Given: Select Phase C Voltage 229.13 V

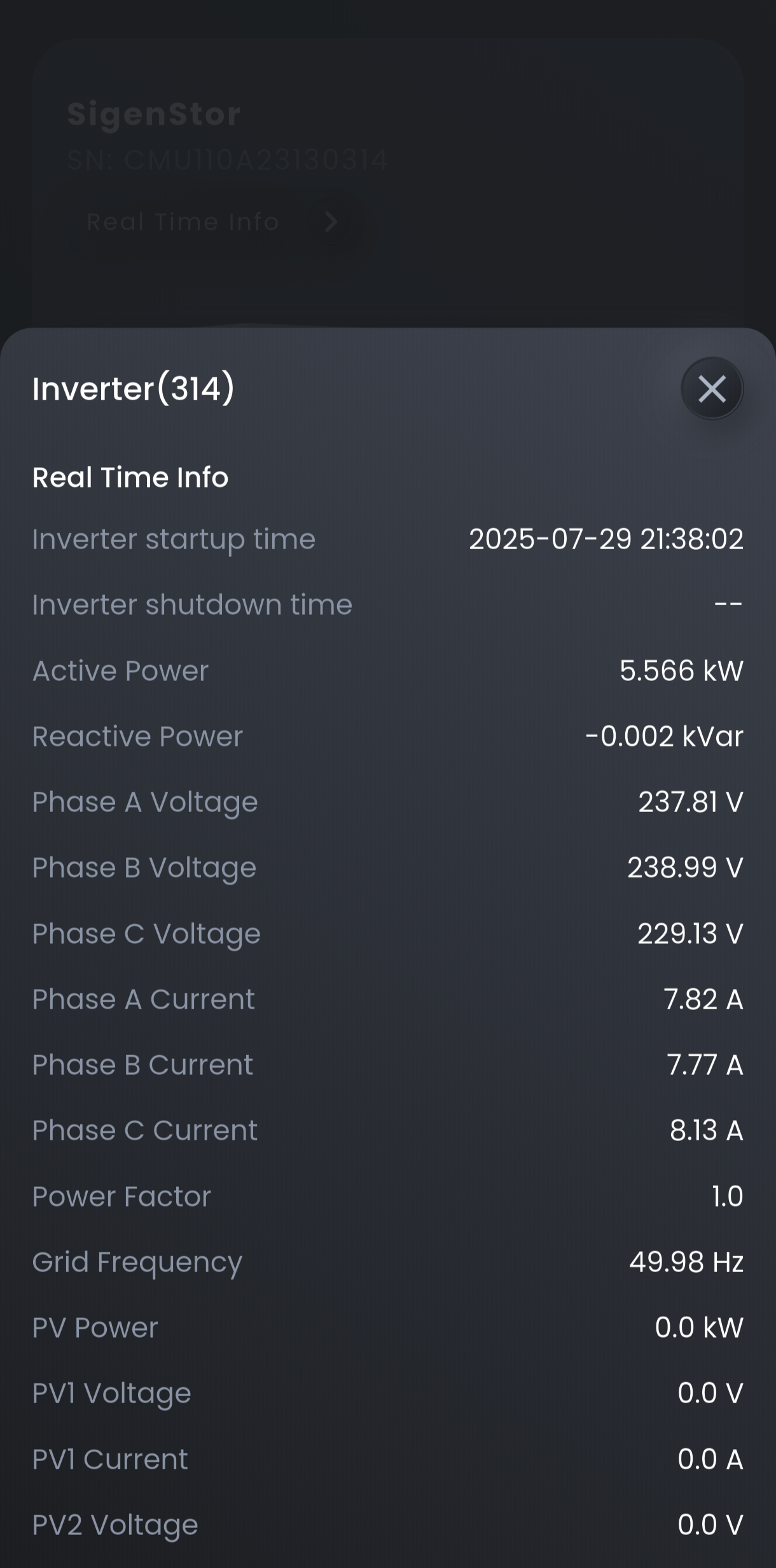Looking at the screenshot, I should click(x=690, y=934).
